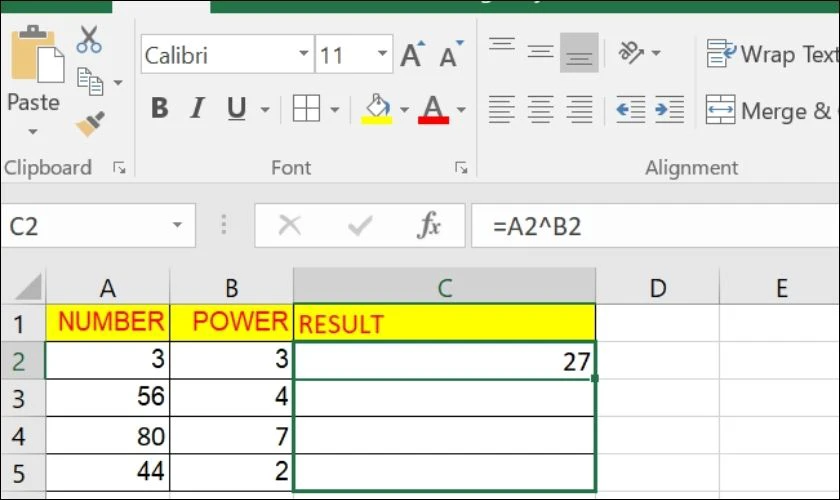Select row 3 header

point(21,399)
